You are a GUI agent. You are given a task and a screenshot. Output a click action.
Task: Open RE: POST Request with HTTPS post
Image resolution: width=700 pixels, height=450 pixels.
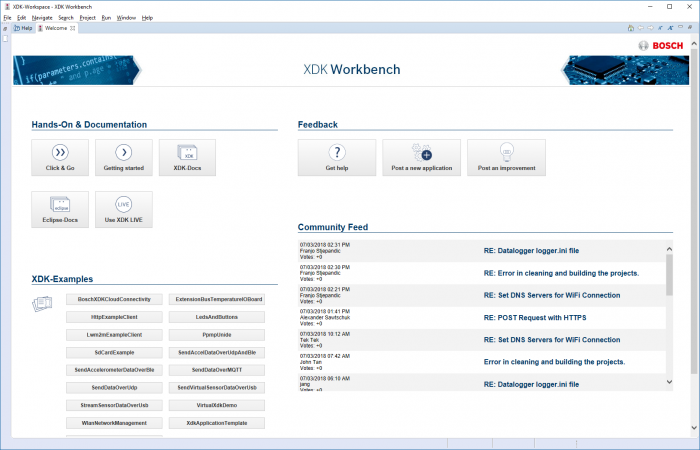pos(535,318)
